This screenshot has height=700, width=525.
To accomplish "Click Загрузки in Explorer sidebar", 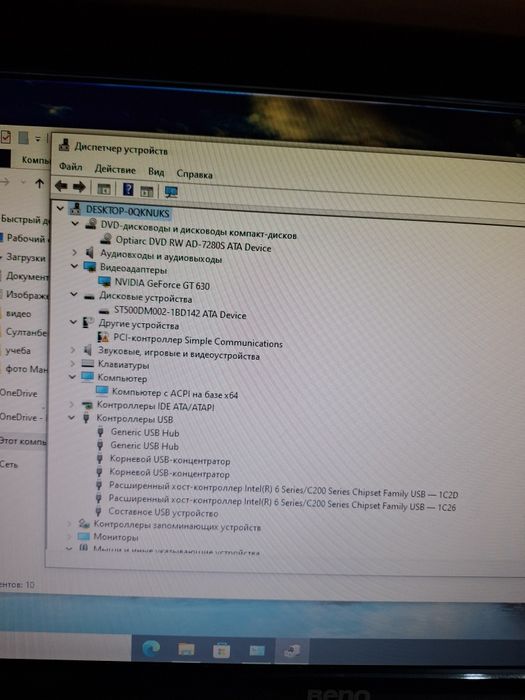I will pos(25,258).
